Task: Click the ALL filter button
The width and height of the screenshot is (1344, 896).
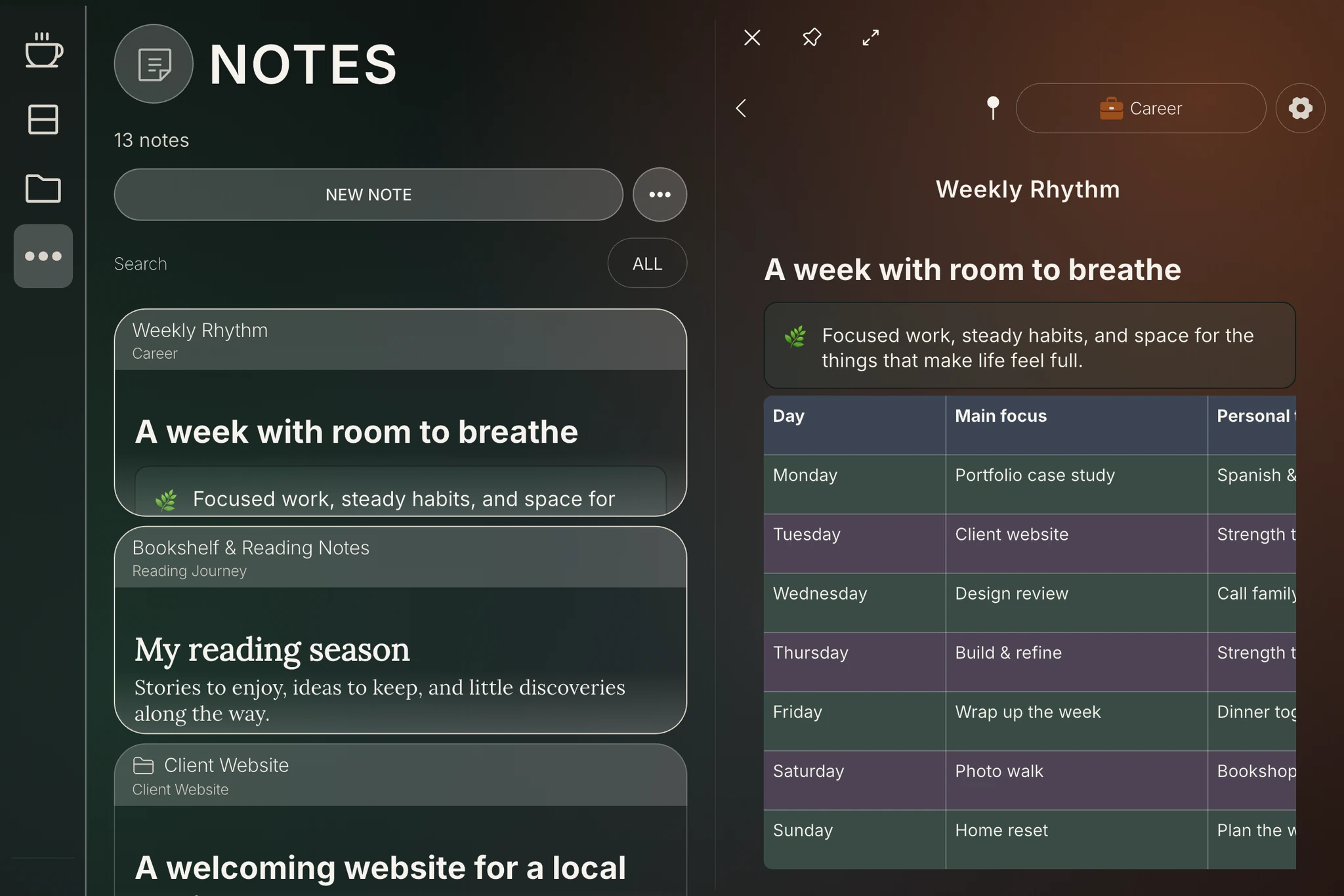Action: pyautogui.click(x=647, y=263)
